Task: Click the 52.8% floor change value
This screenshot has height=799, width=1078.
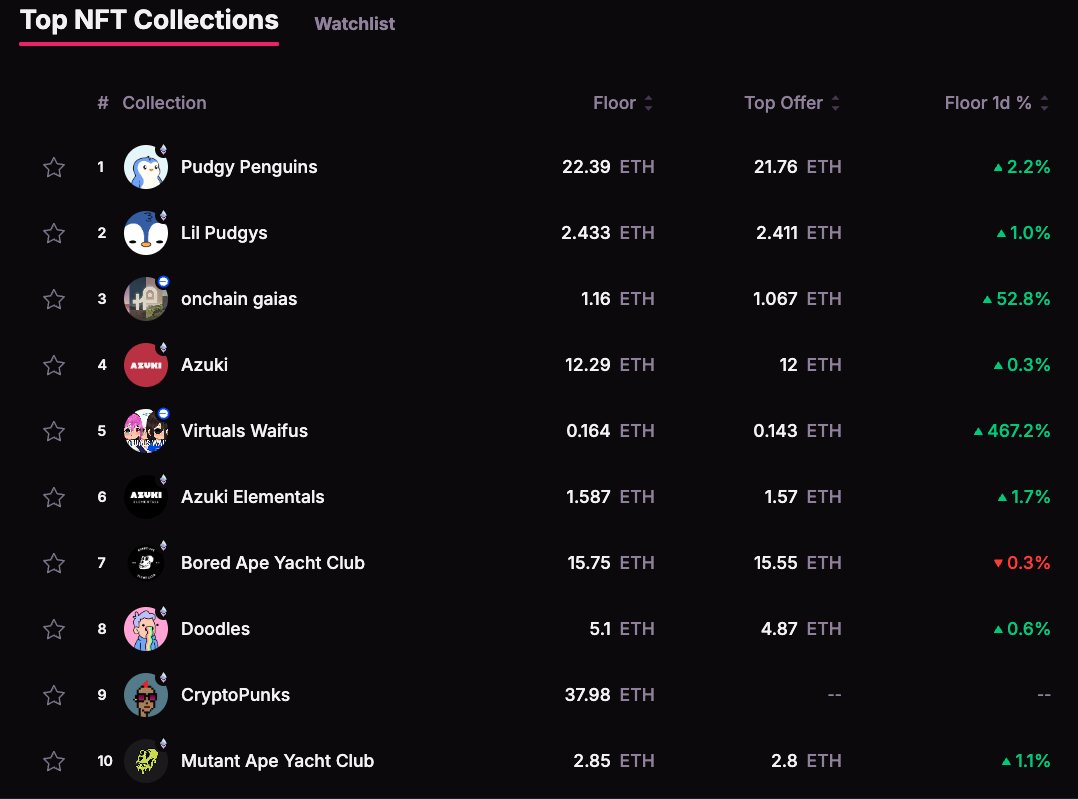Action: click(1017, 299)
